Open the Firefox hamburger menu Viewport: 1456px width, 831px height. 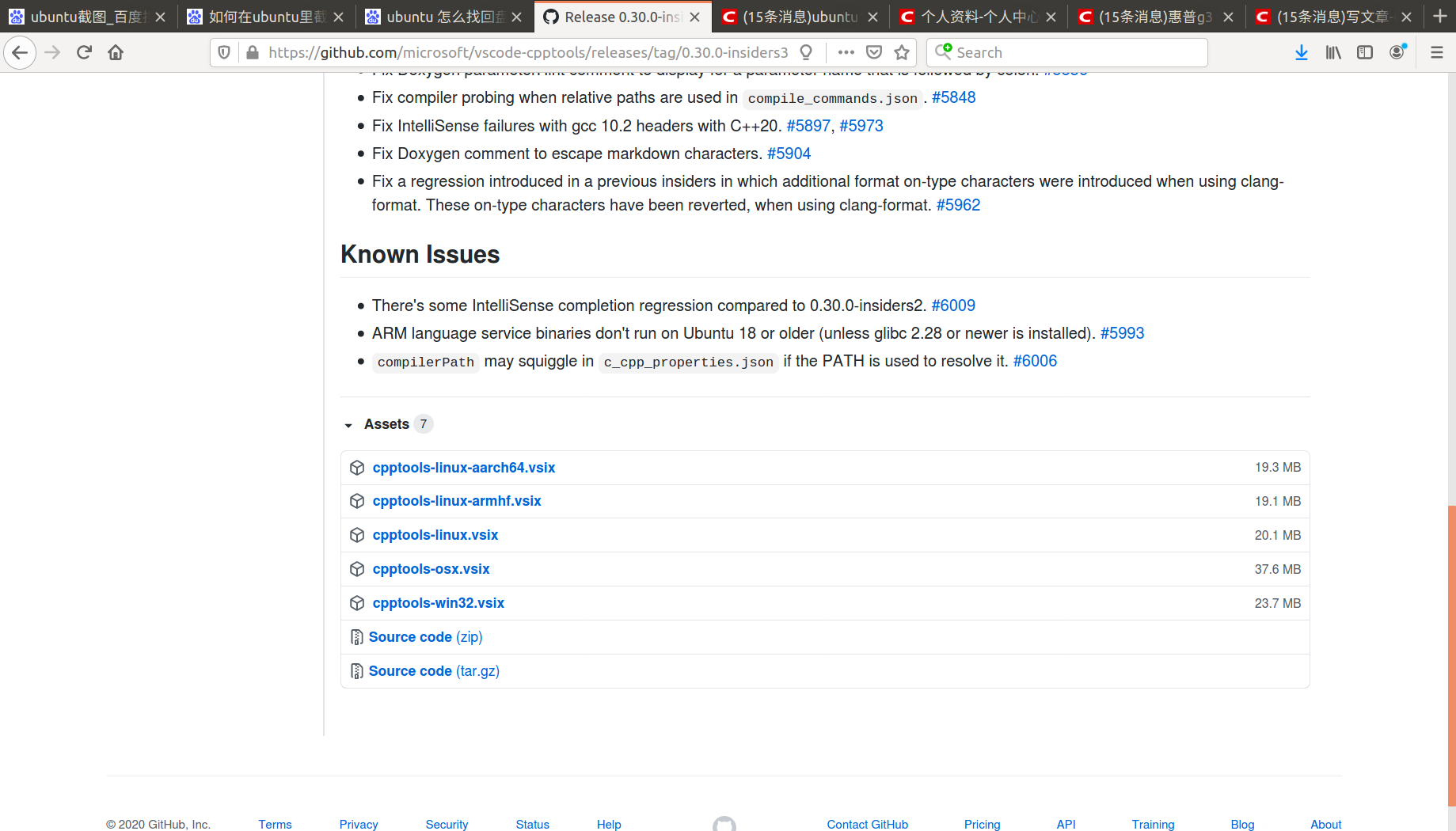click(x=1437, y=52)
